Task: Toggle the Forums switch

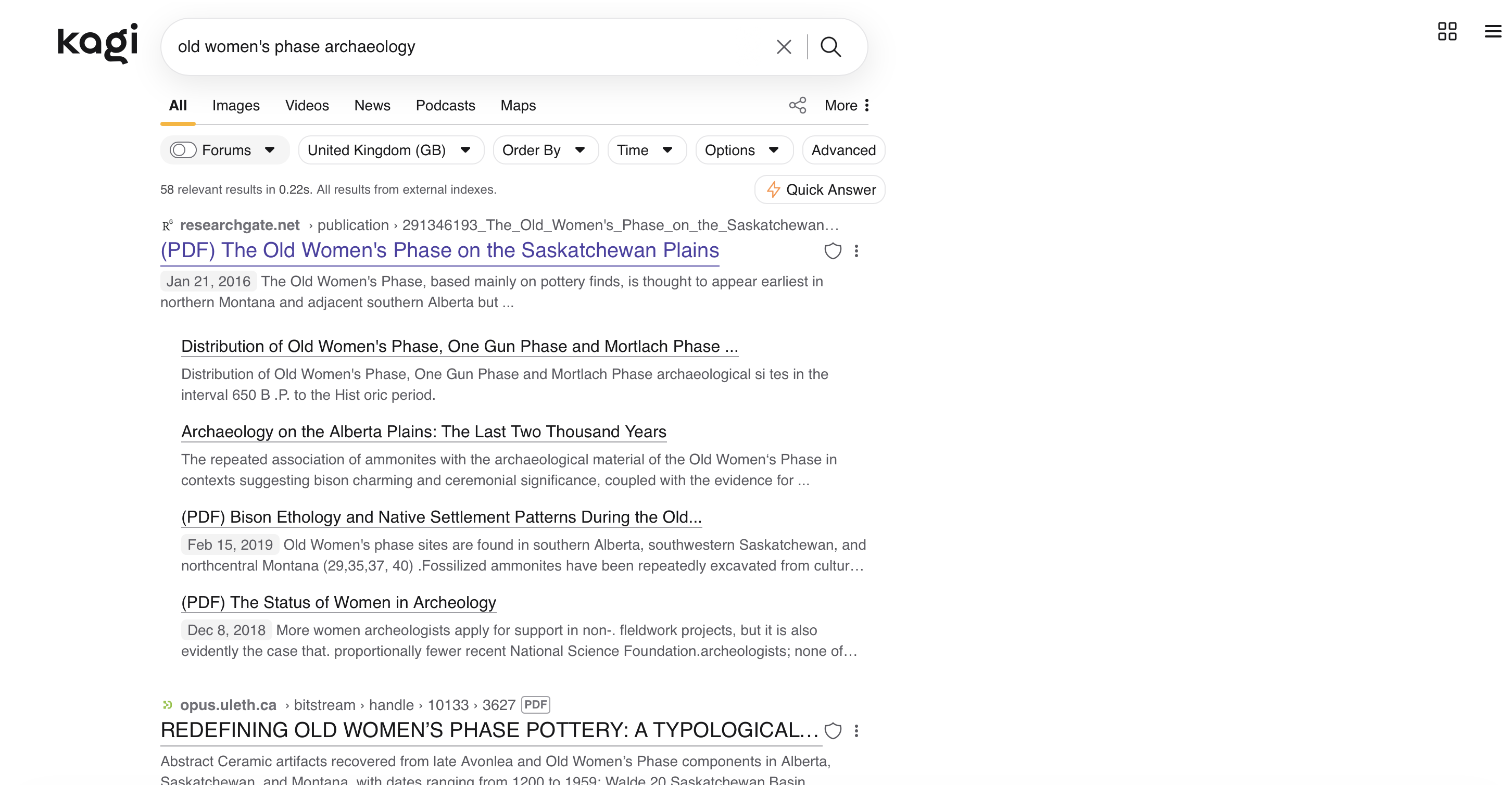Action: click(183, 150)
